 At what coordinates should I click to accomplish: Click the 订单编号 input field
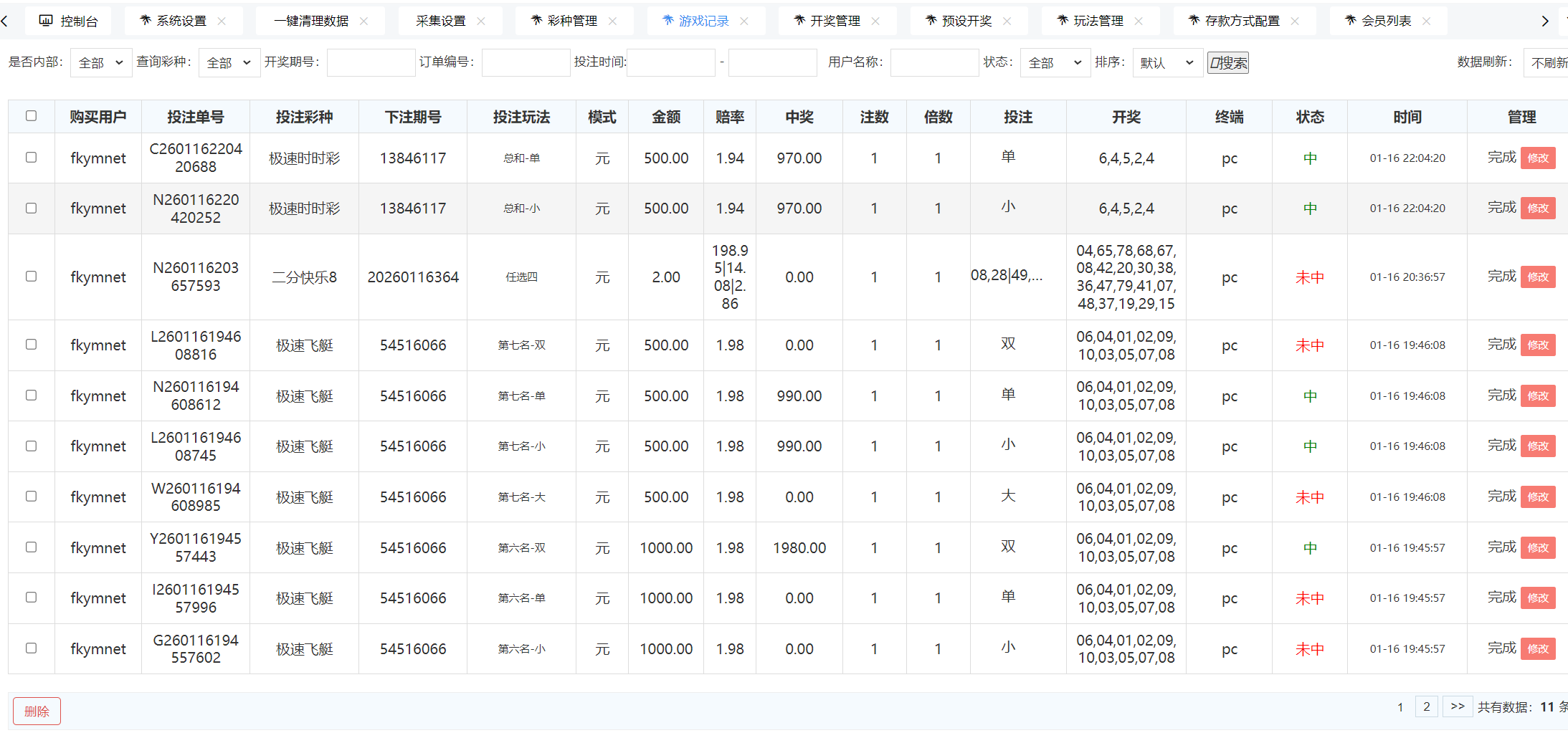[526, 62]
